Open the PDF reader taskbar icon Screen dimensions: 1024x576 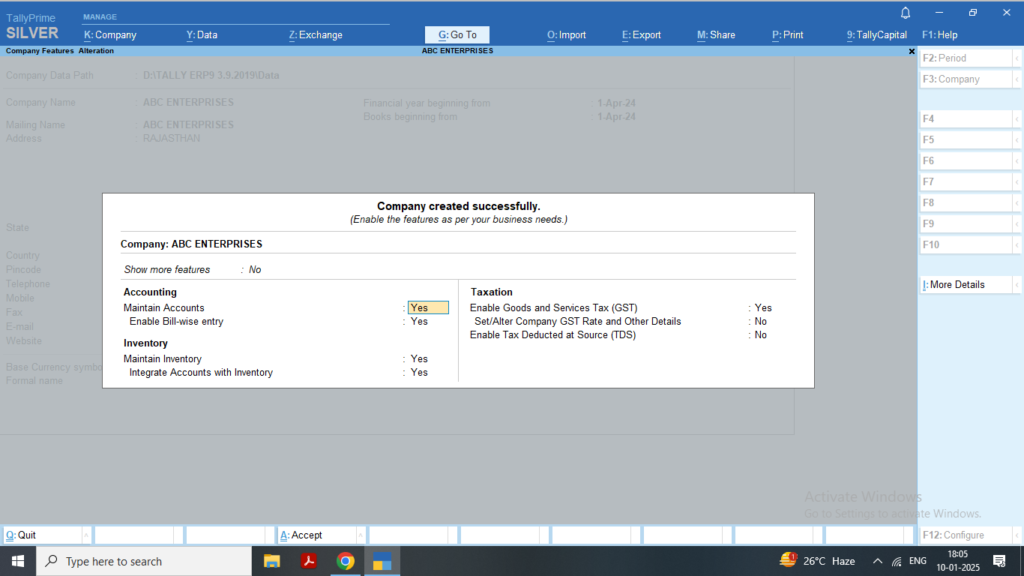tap(309, 561)
